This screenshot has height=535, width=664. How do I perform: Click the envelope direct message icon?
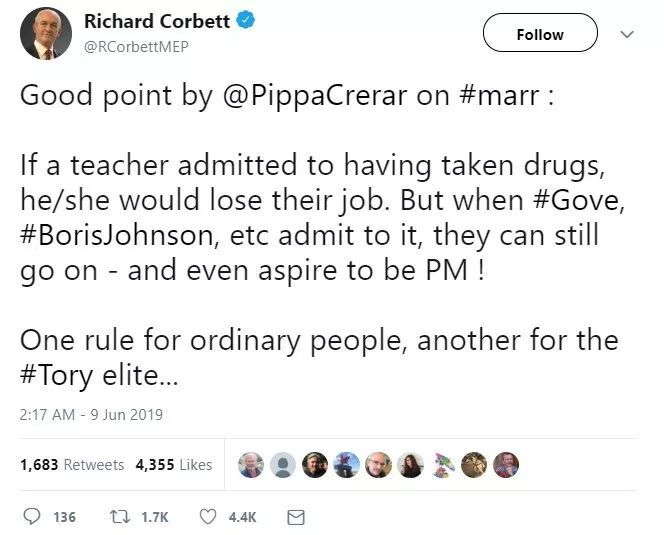click(x=295, y=517)
